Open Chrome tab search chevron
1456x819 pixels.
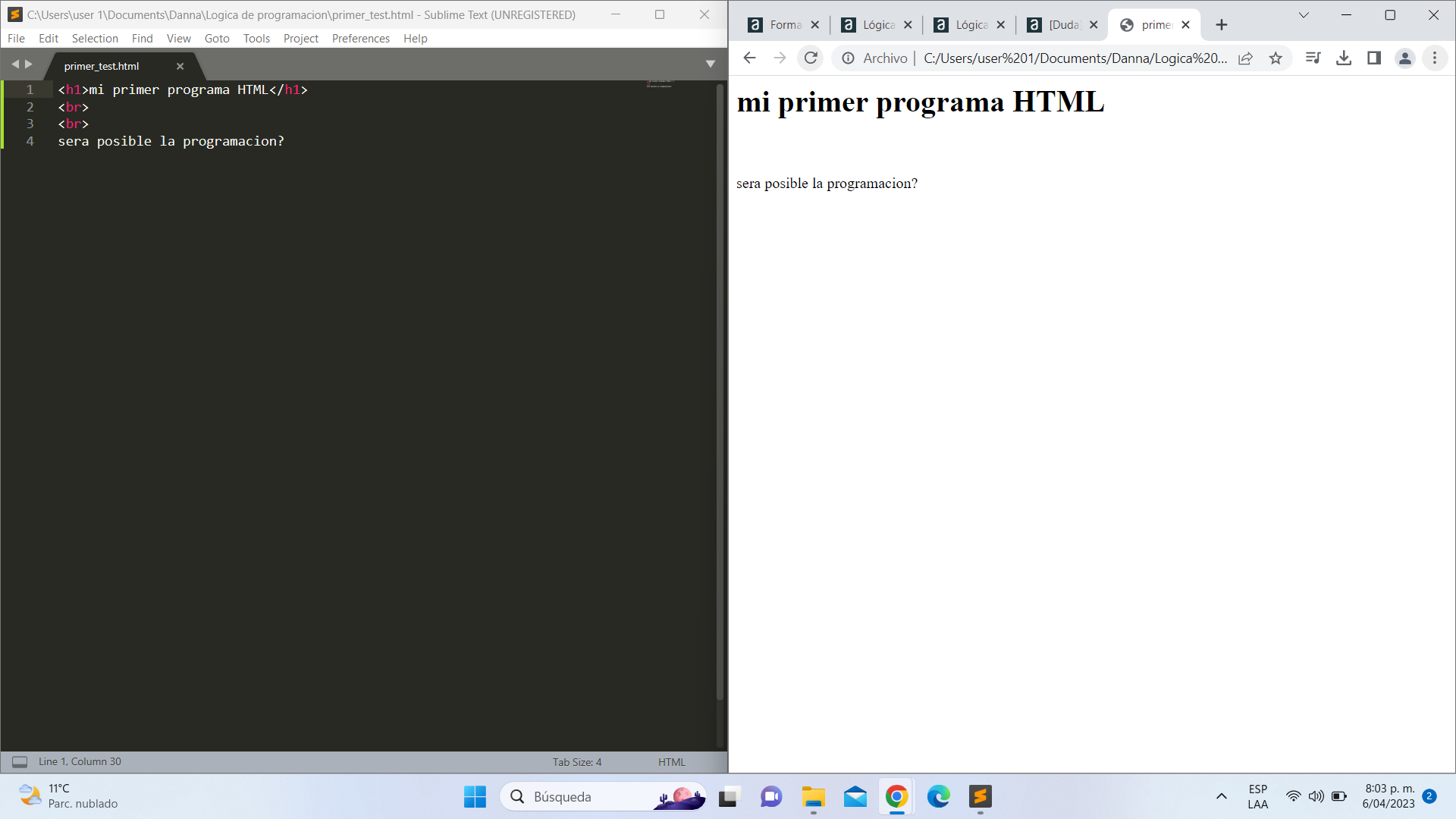tap(1304, 15)
